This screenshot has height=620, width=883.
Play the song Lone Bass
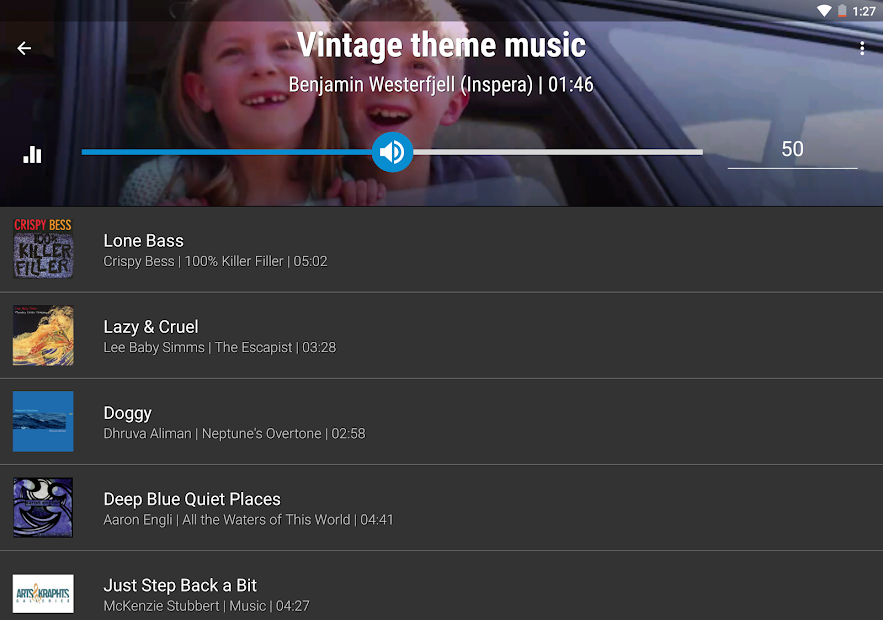[x=144, y=241]
